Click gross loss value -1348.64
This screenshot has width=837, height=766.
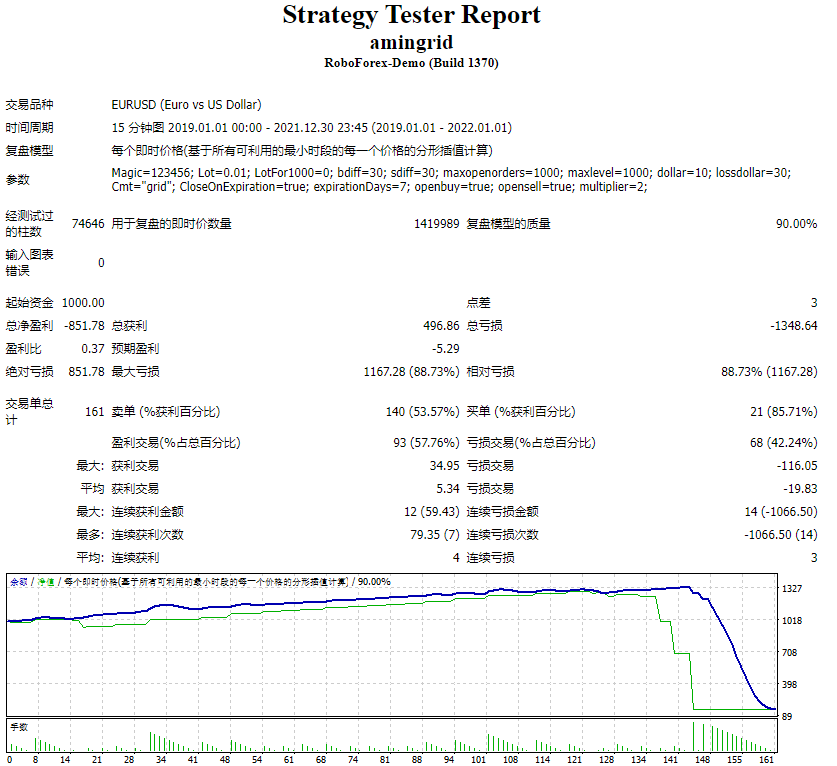[794, 326]
